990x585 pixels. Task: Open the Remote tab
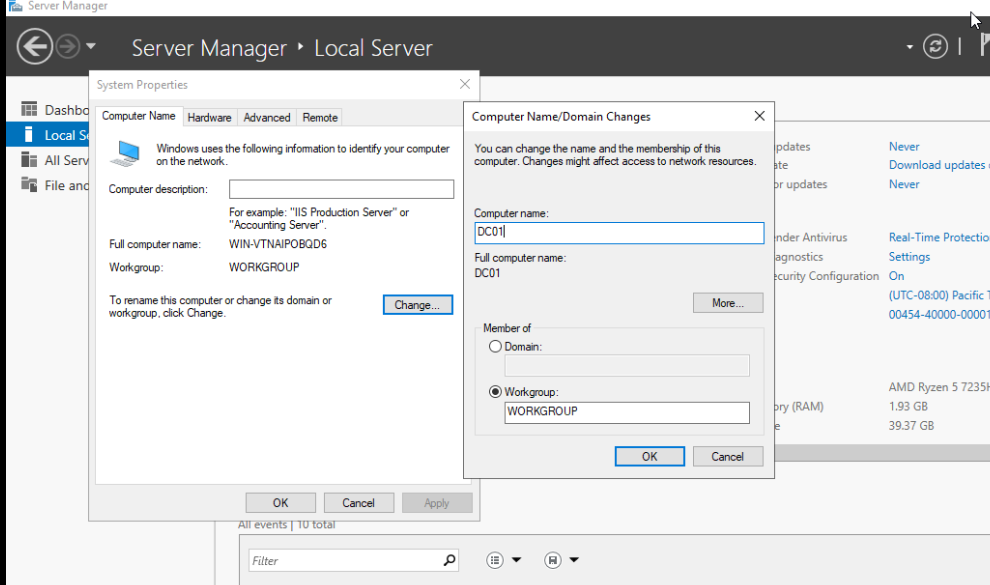(x=320, y=117)
